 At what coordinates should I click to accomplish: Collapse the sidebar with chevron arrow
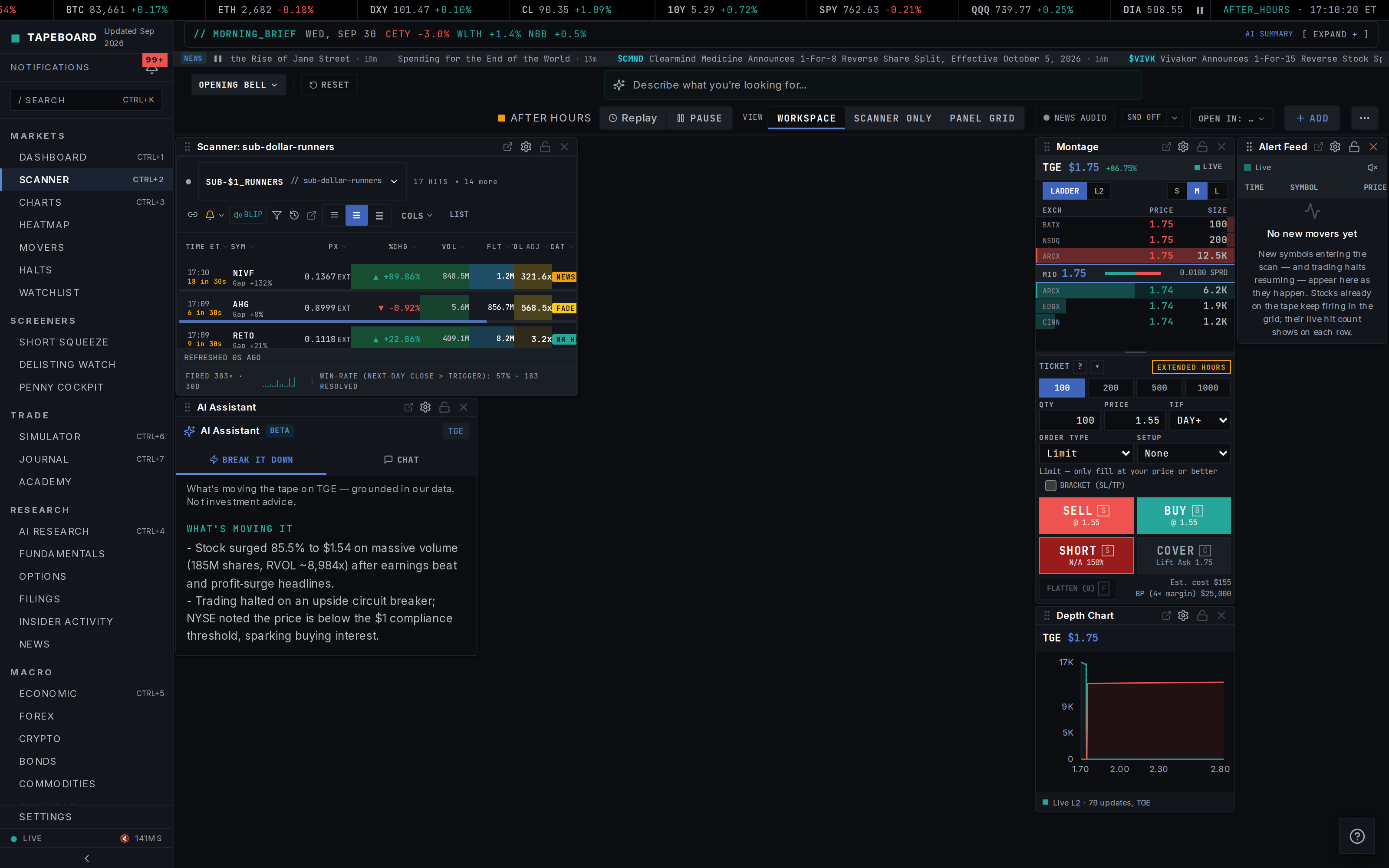(87, 858)
